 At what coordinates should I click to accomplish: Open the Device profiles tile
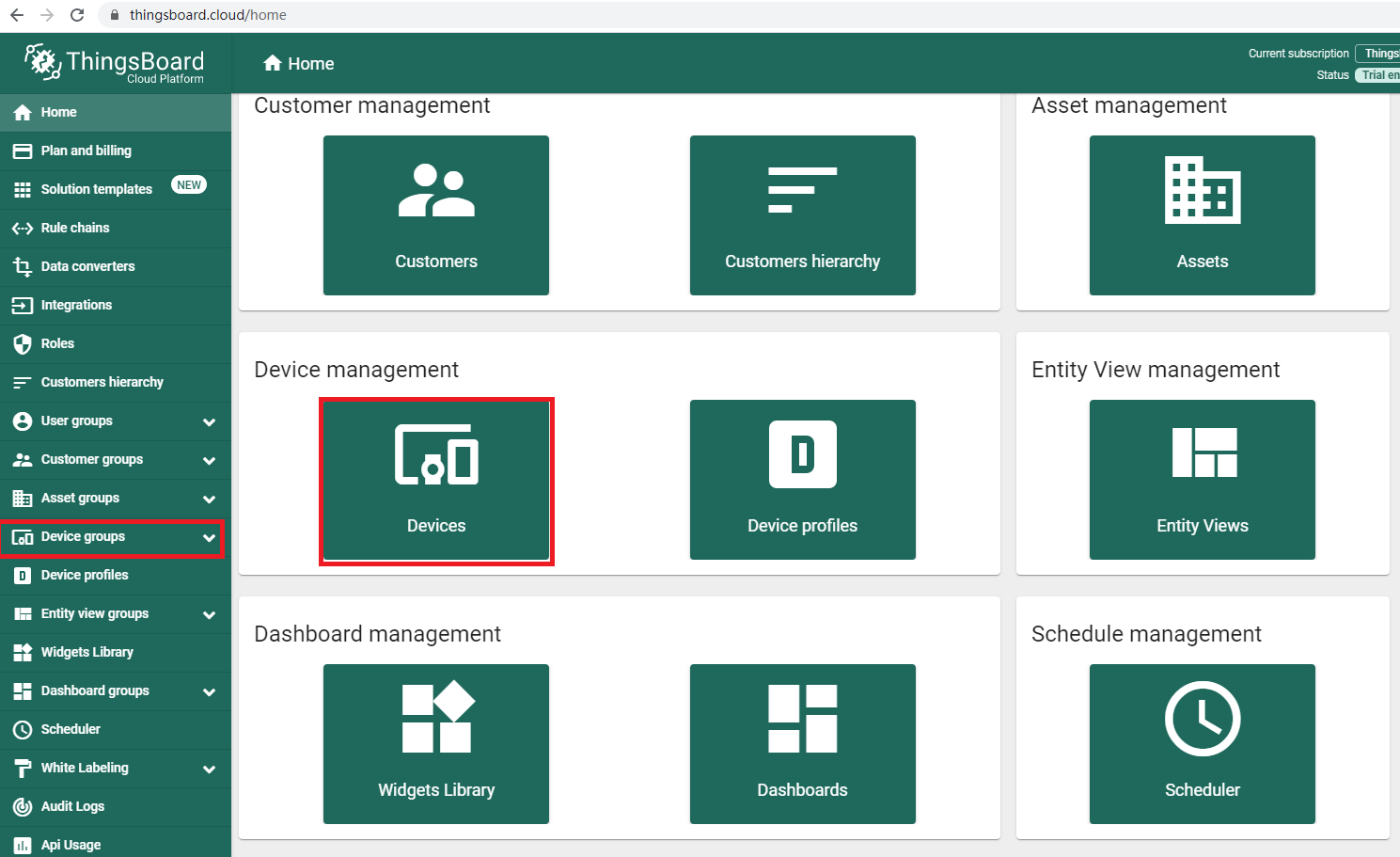[802, 481]
